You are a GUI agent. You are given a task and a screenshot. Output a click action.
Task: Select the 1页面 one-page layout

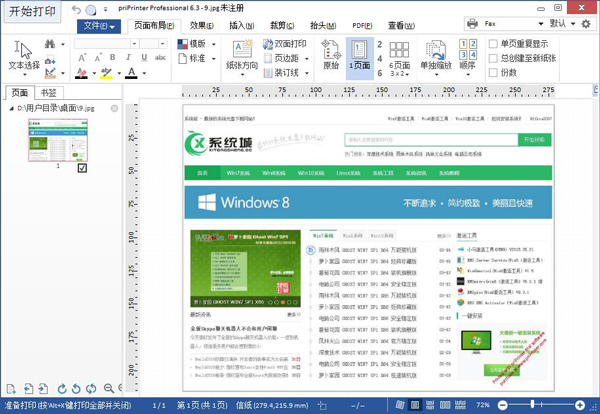(x=360, y=57)
